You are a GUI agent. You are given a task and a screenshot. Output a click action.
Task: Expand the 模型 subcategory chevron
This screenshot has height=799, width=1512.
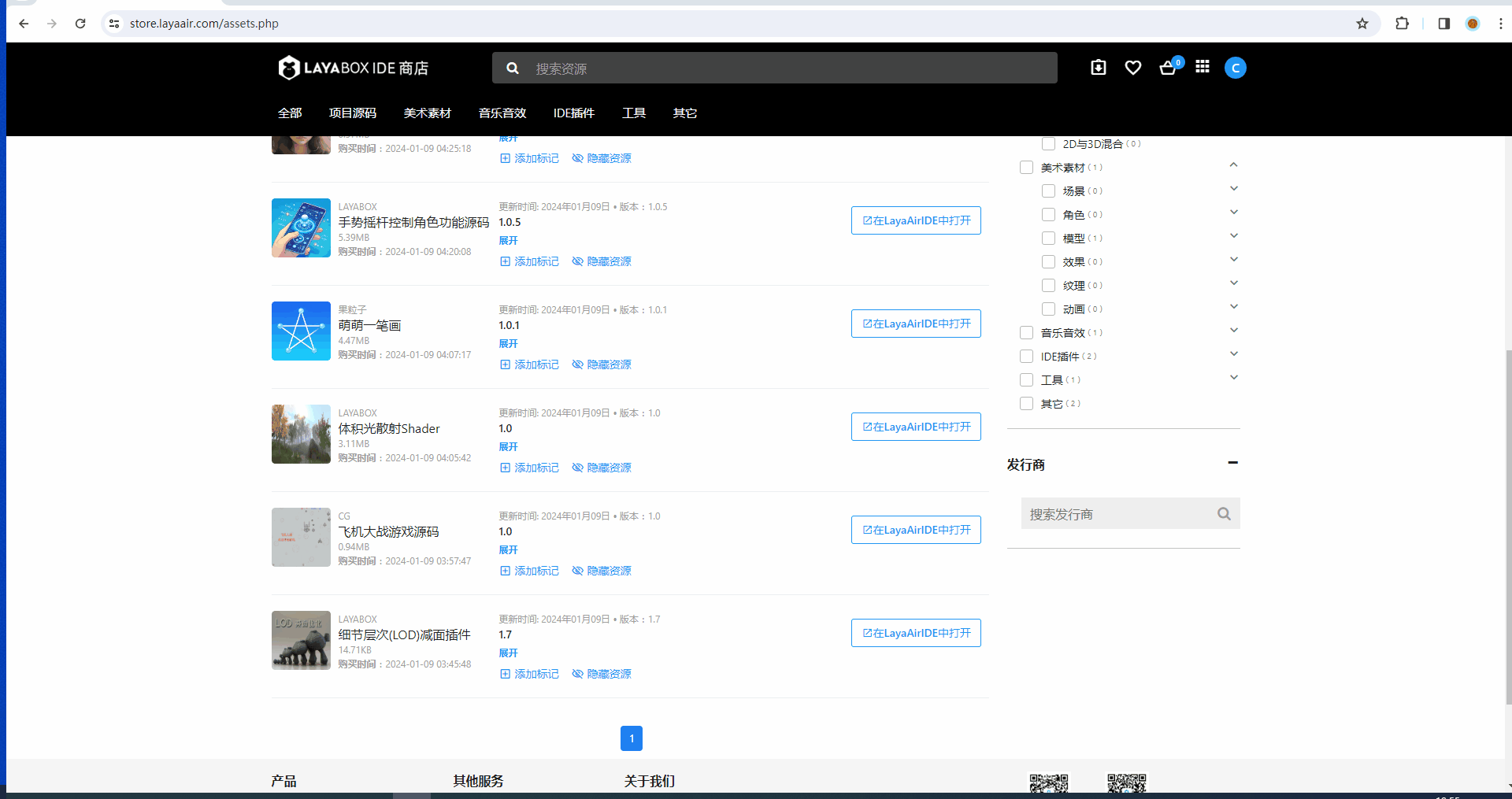pyautogui.click(x=1233, y=236)
